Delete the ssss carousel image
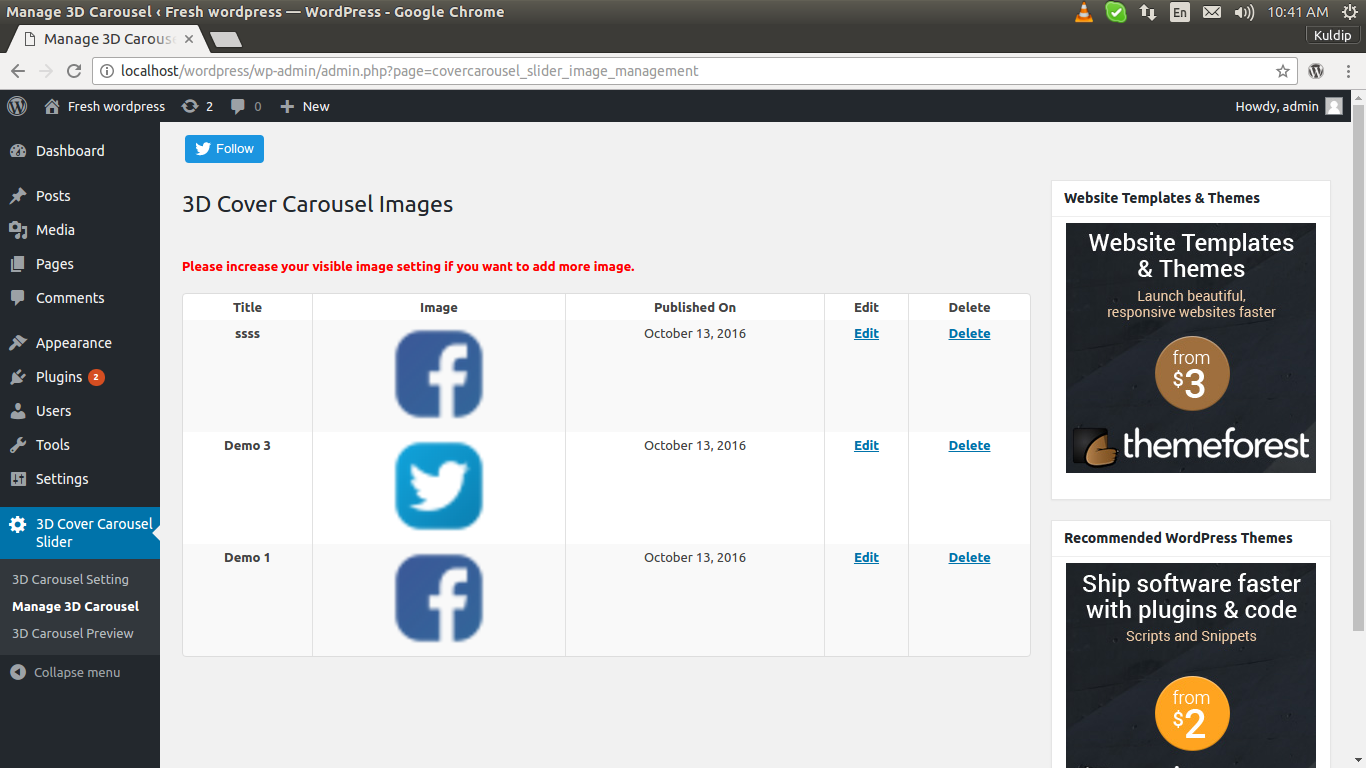Screen dimensions: 1366x768 click(x=969, y=334)
